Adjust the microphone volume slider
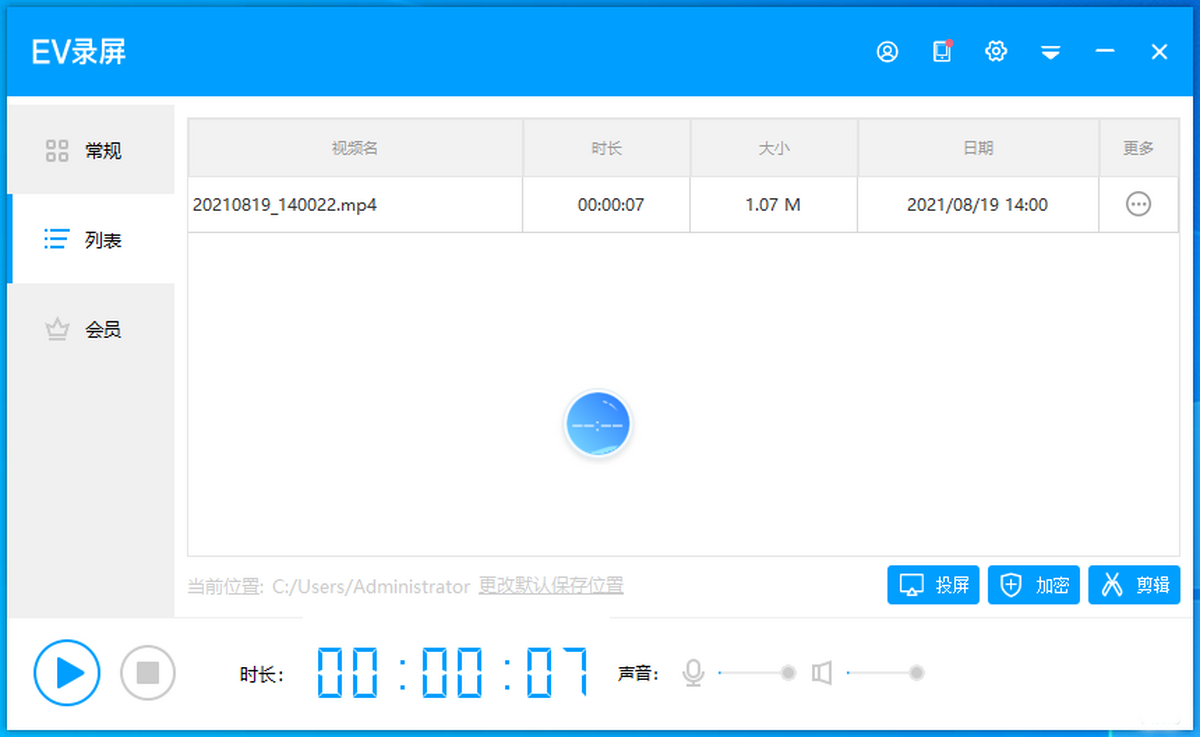The image size is (1200, 737). pyautogui.click(x=757, y=673)
